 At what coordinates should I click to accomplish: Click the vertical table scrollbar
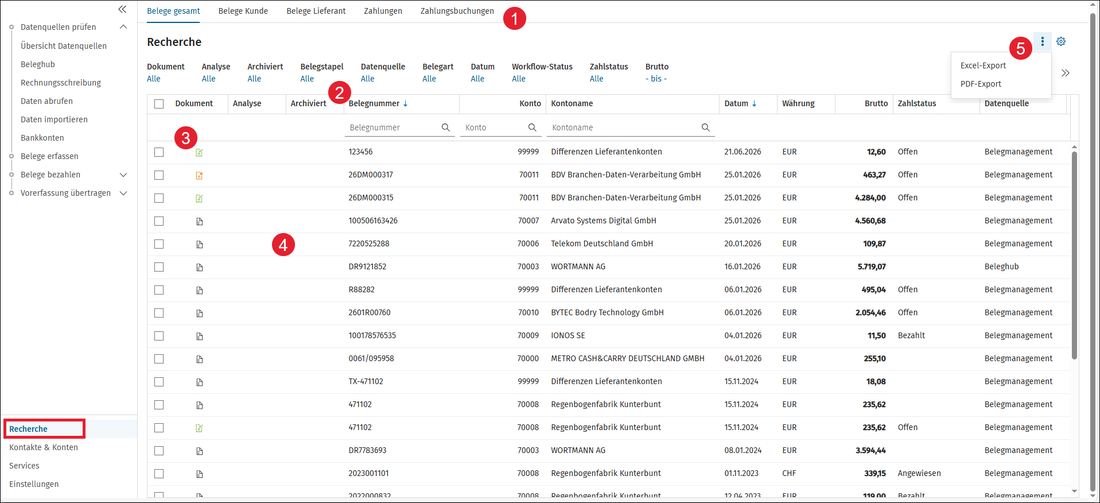click(x=1074, y=253)
